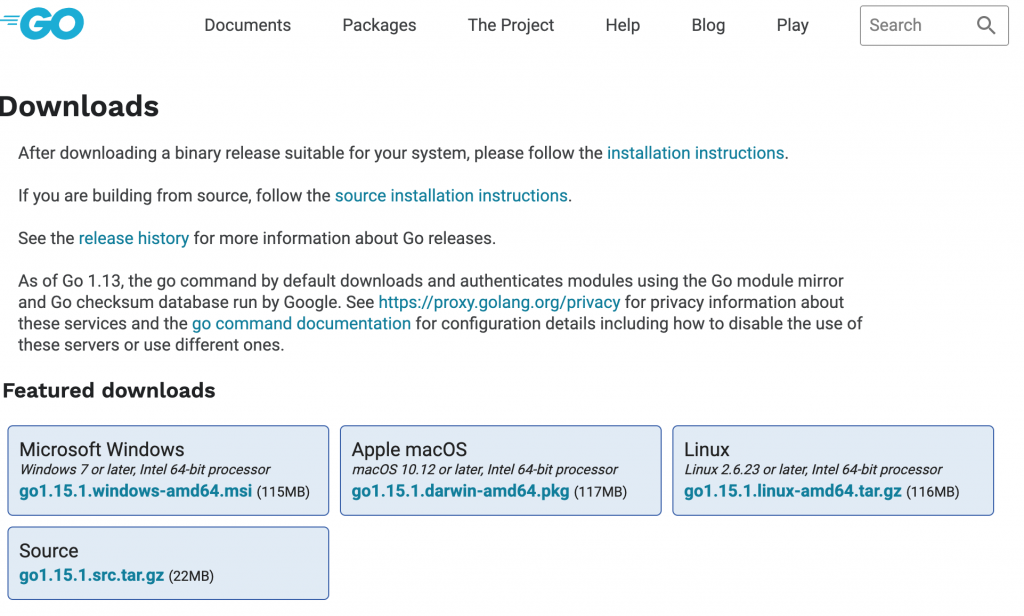Follow the installation instructions link
Screen dimensions: 1024x616
(696, 153)
